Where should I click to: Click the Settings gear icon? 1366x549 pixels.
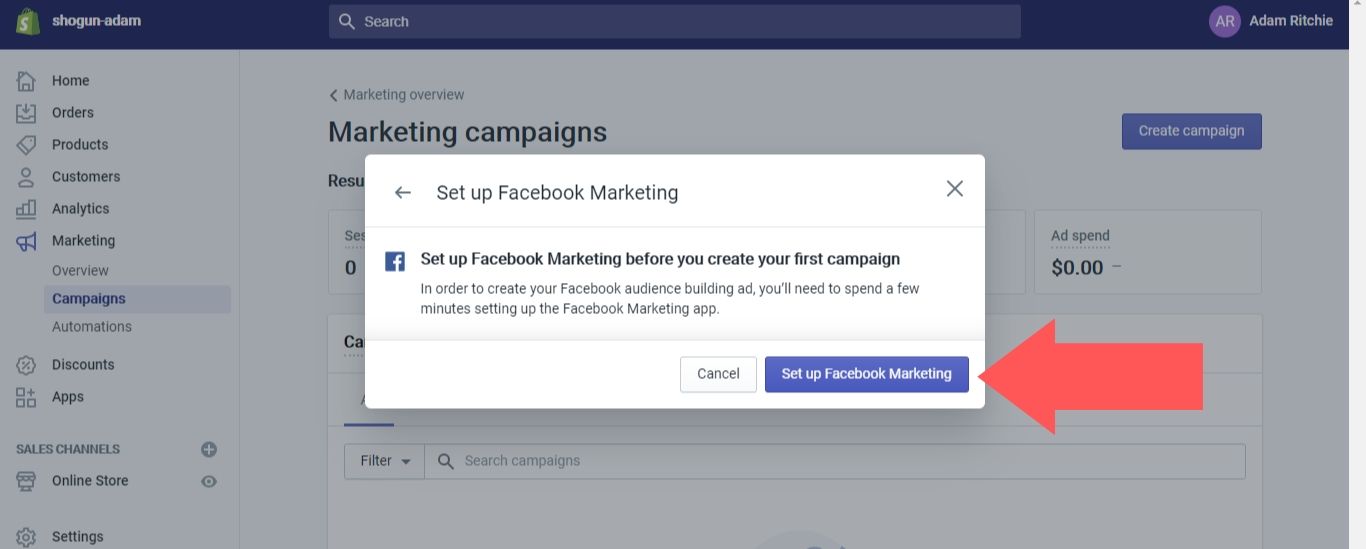click(27, 537)
